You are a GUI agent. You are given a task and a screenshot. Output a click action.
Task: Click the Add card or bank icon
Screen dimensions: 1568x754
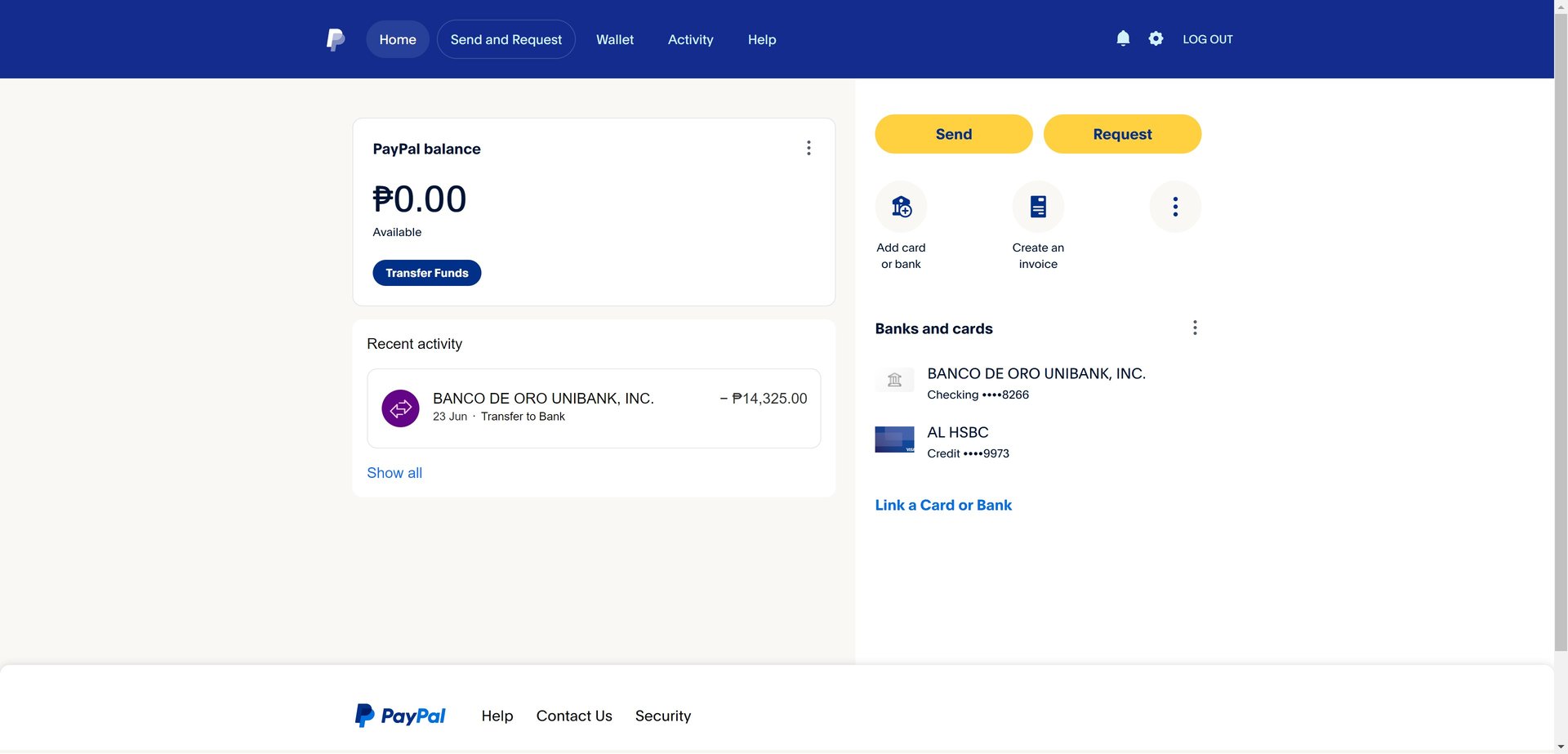pyautogui.click(x=901, y=207)
